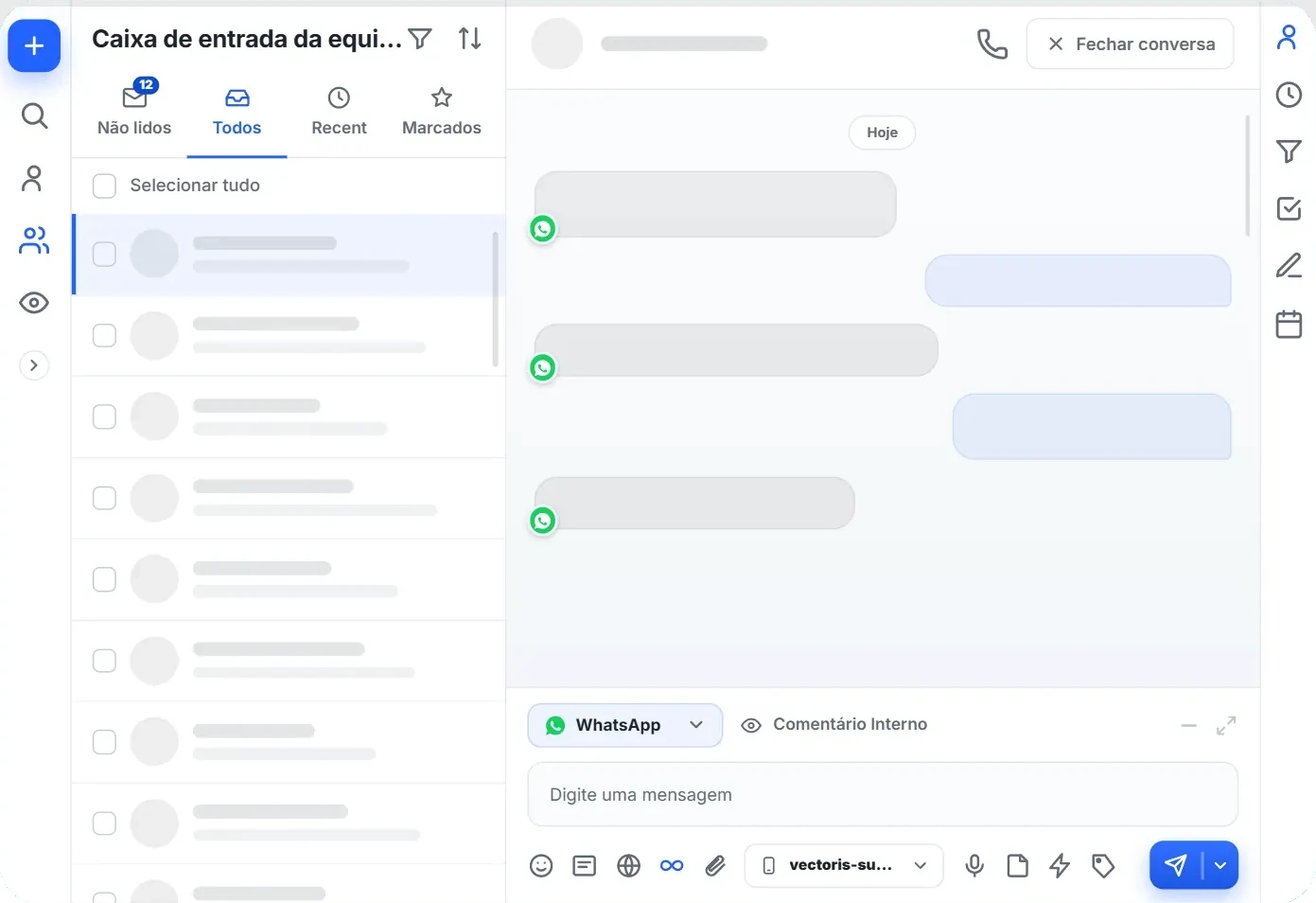This screenshot has width=1316, height=903.
Task: Record a voice message with microphone
Action: (974, 865)
